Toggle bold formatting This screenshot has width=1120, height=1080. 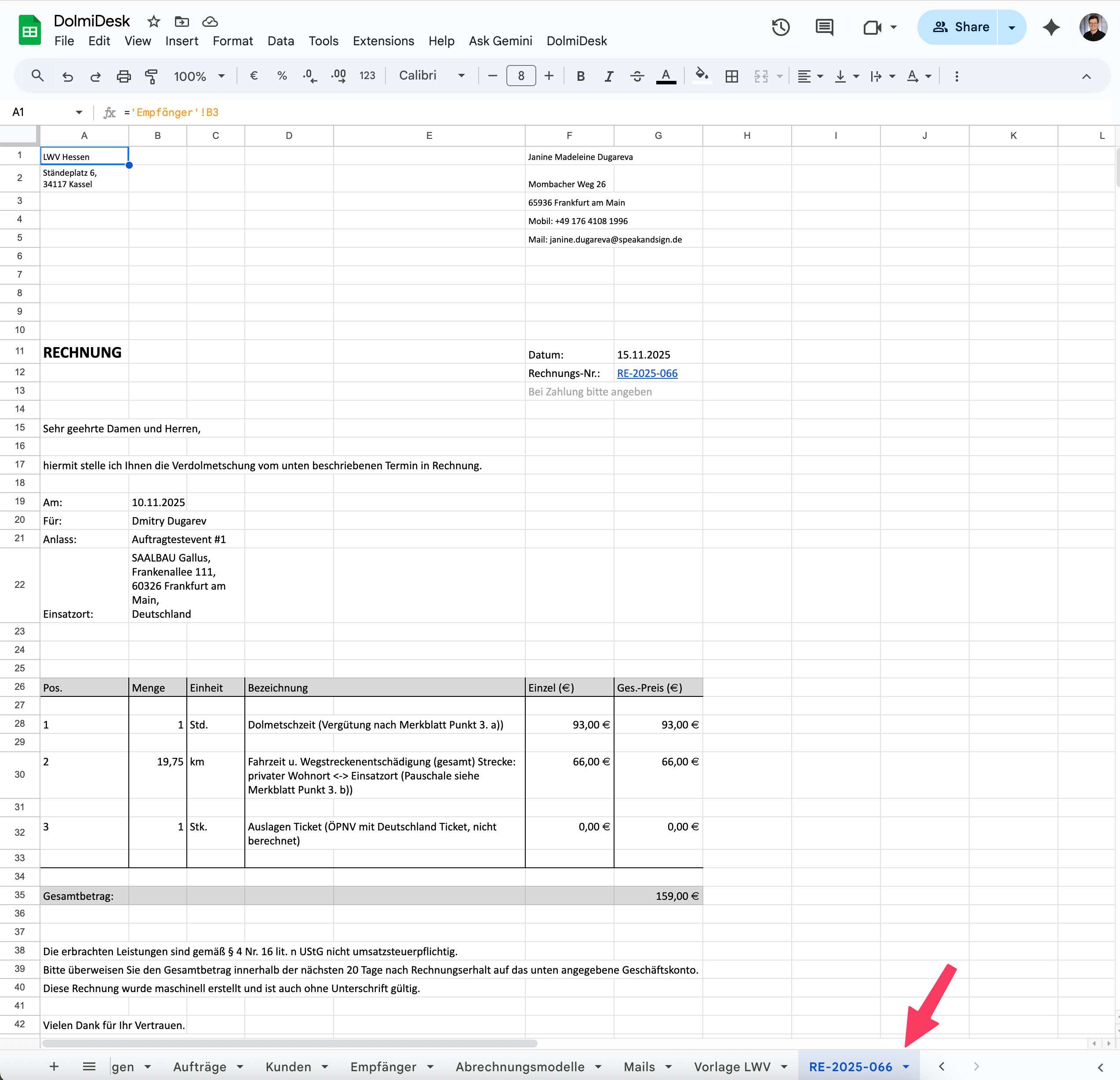(x=581, y=76)
